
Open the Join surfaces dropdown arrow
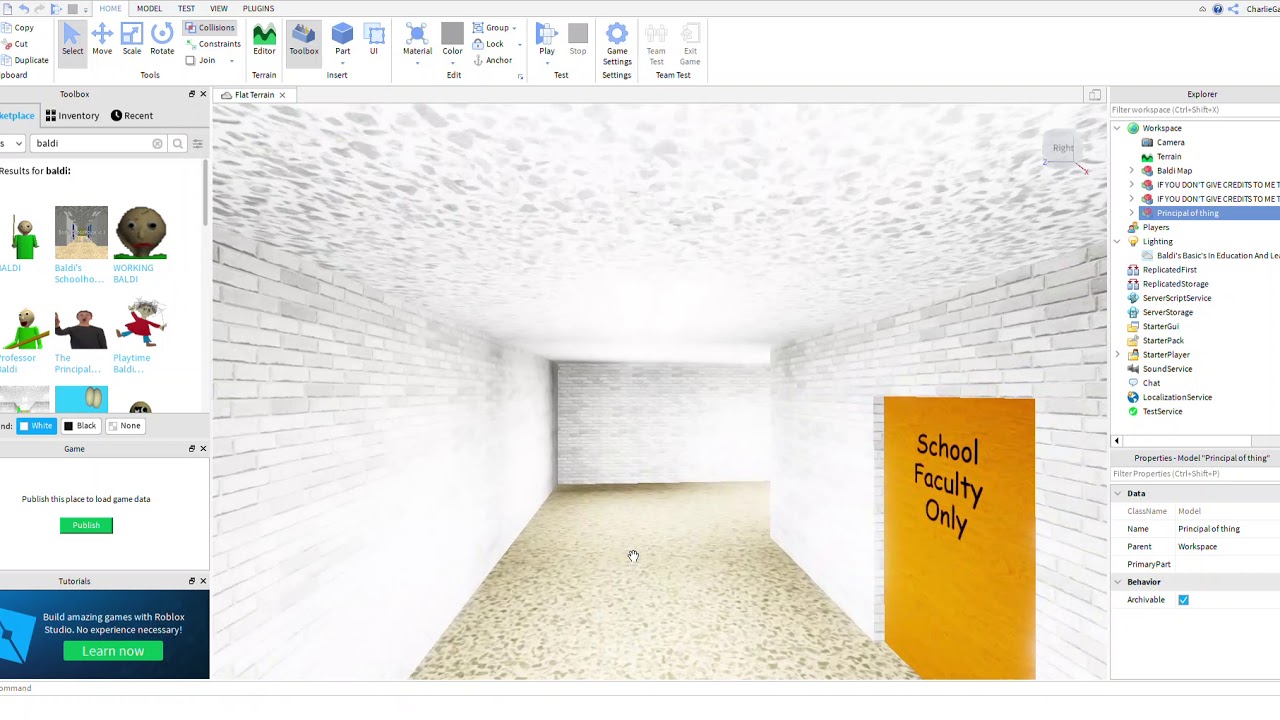coord(232,61)
